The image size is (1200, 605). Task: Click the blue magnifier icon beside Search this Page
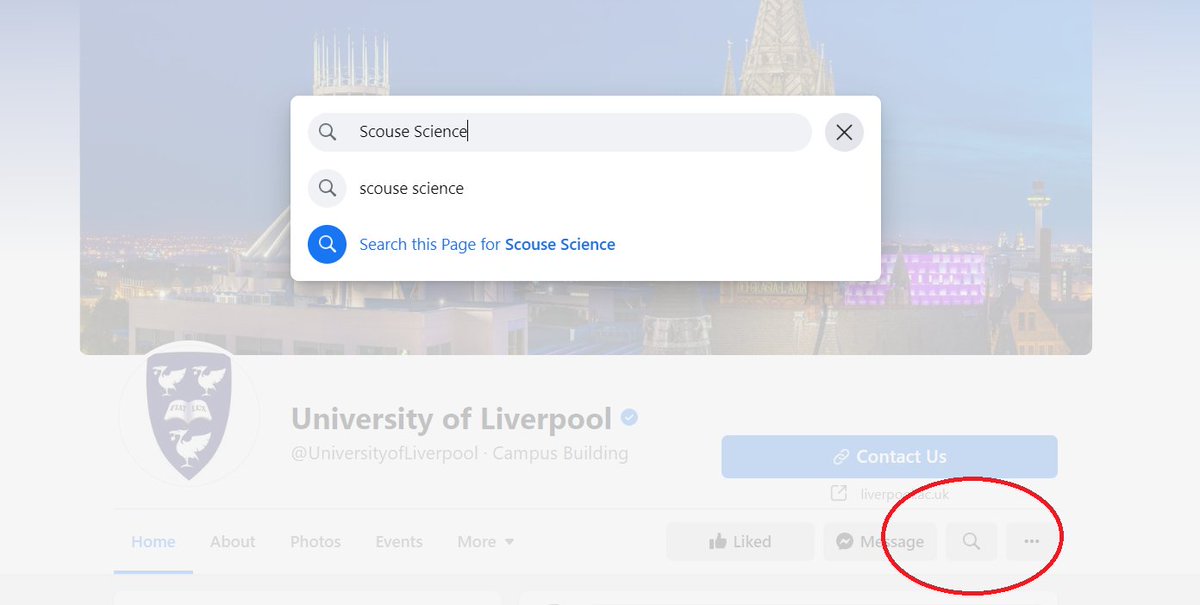[327, 244]
